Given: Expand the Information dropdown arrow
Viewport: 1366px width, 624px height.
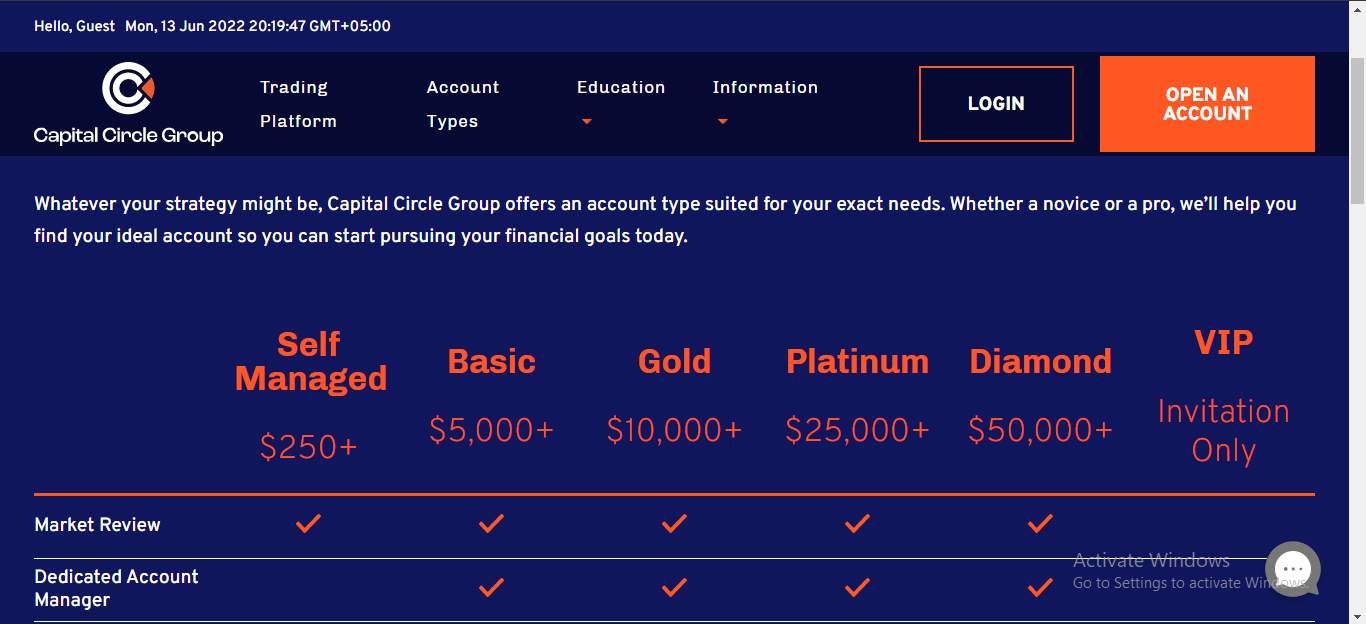Looking at the screenshot, I should [x=723, y=122].
